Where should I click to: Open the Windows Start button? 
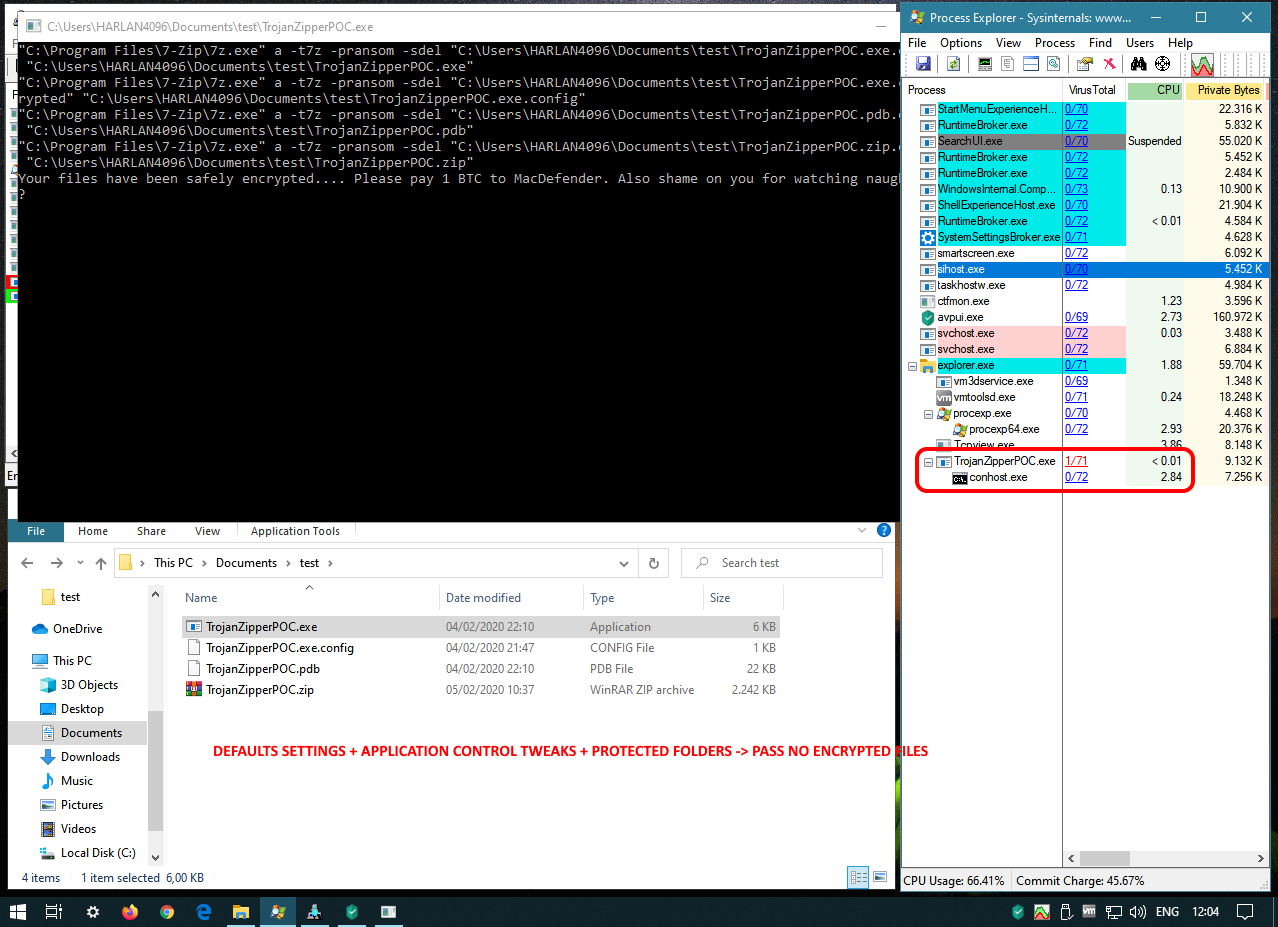(18, 912)
